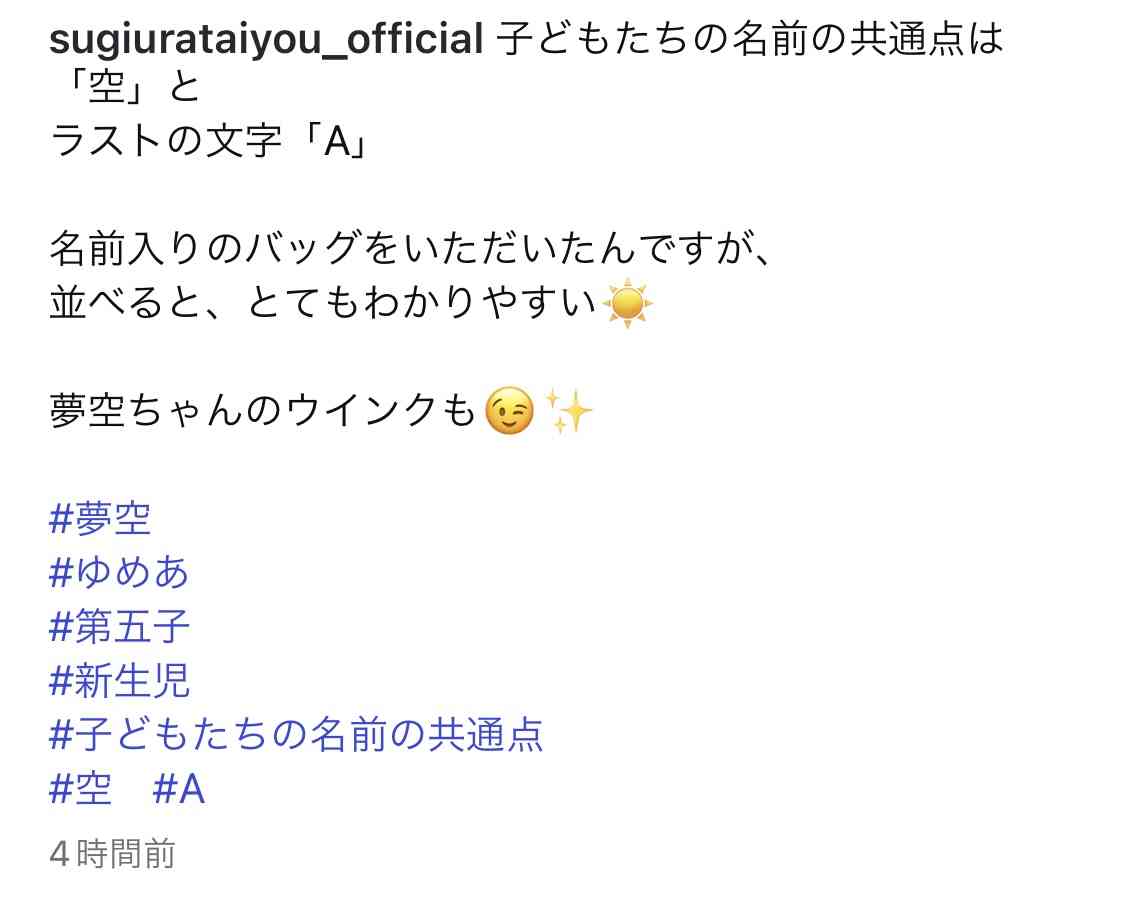The height and width of the screenshot is (901, 1125).
Task: Open the #夢空 hashtag
Action: pyautogui.click(x=100, y=519)
